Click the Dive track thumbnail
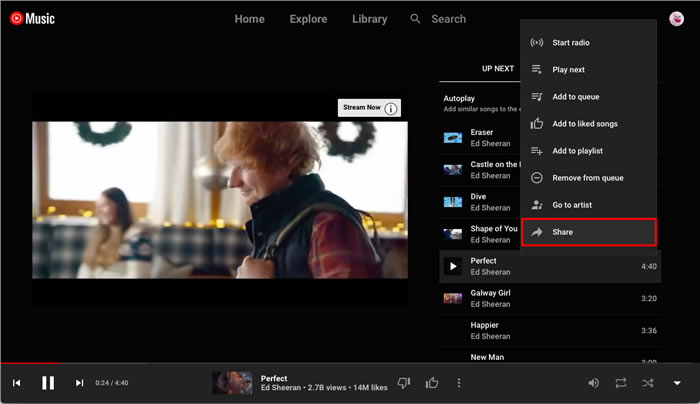The image size is (700, 404). (x=453, y=202)
